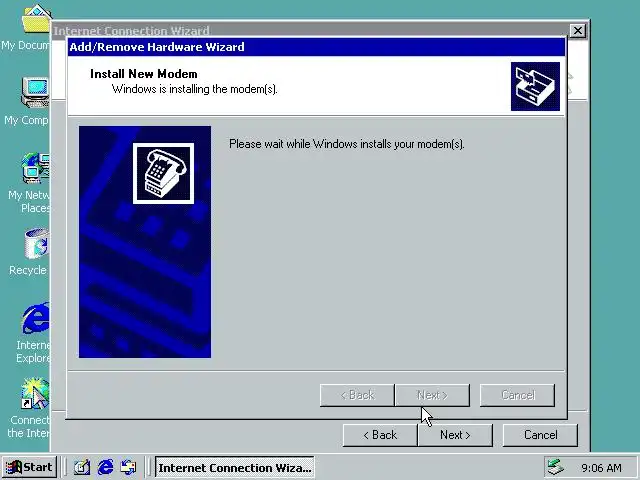Click 'Please wait while Windows installs' text
640x480 pixels.
click(347, 144)
